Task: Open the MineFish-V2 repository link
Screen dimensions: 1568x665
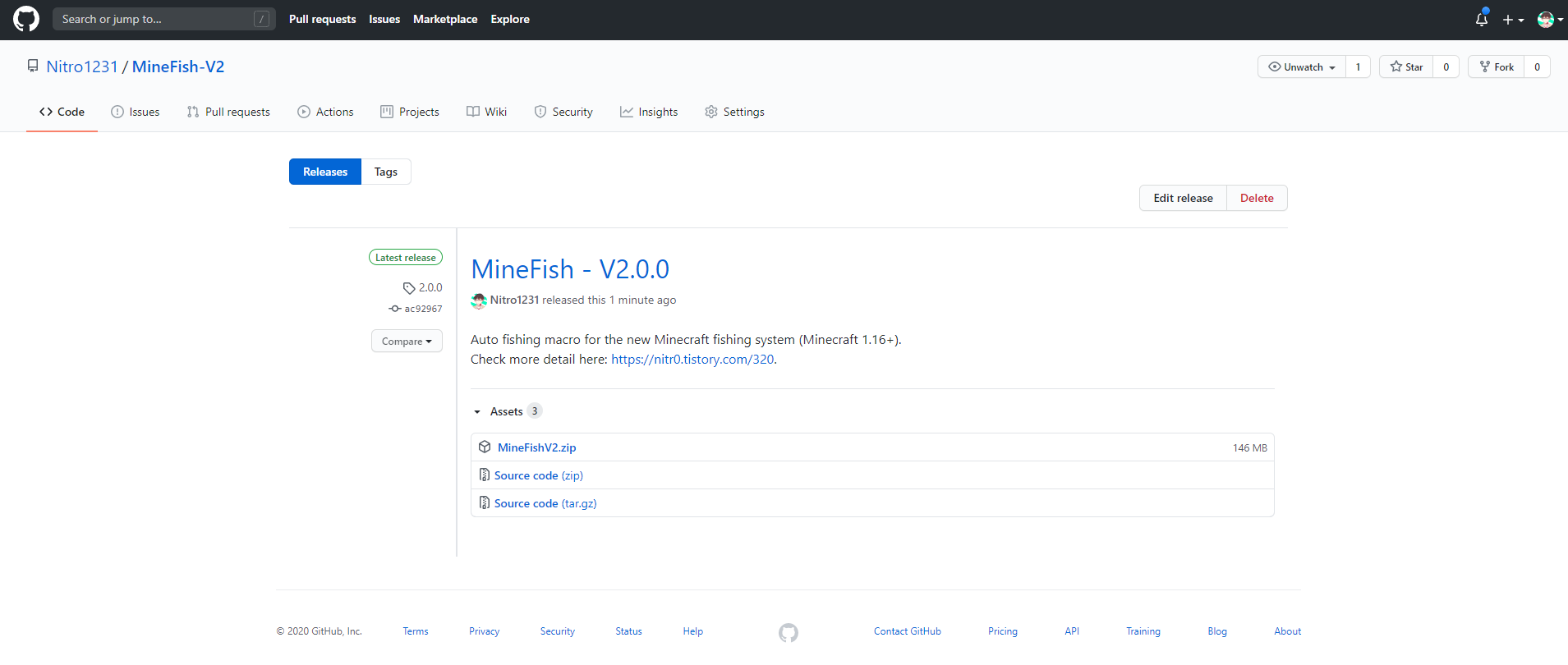Action: click(x=178, y=66)
